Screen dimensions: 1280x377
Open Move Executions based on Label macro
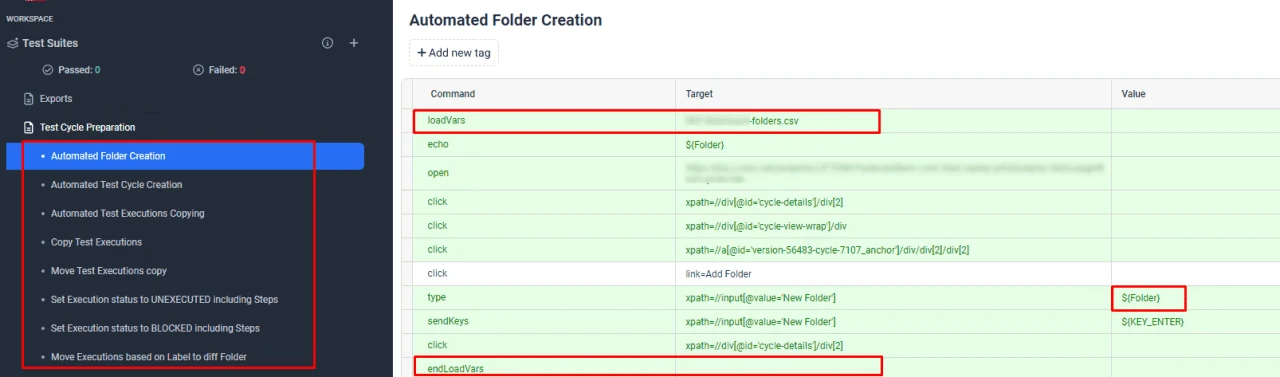tap(149, 356)
